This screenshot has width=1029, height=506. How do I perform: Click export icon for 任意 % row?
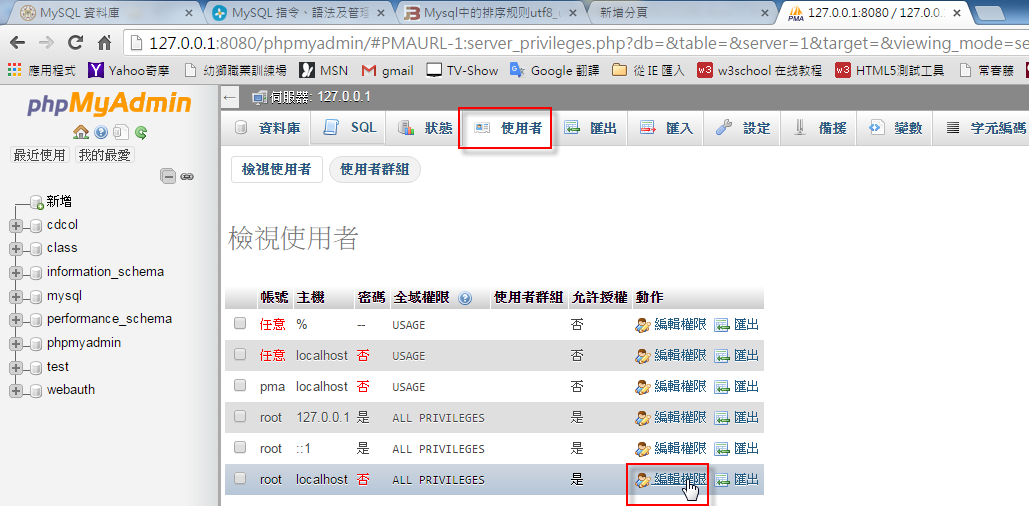tap(721, 325)
